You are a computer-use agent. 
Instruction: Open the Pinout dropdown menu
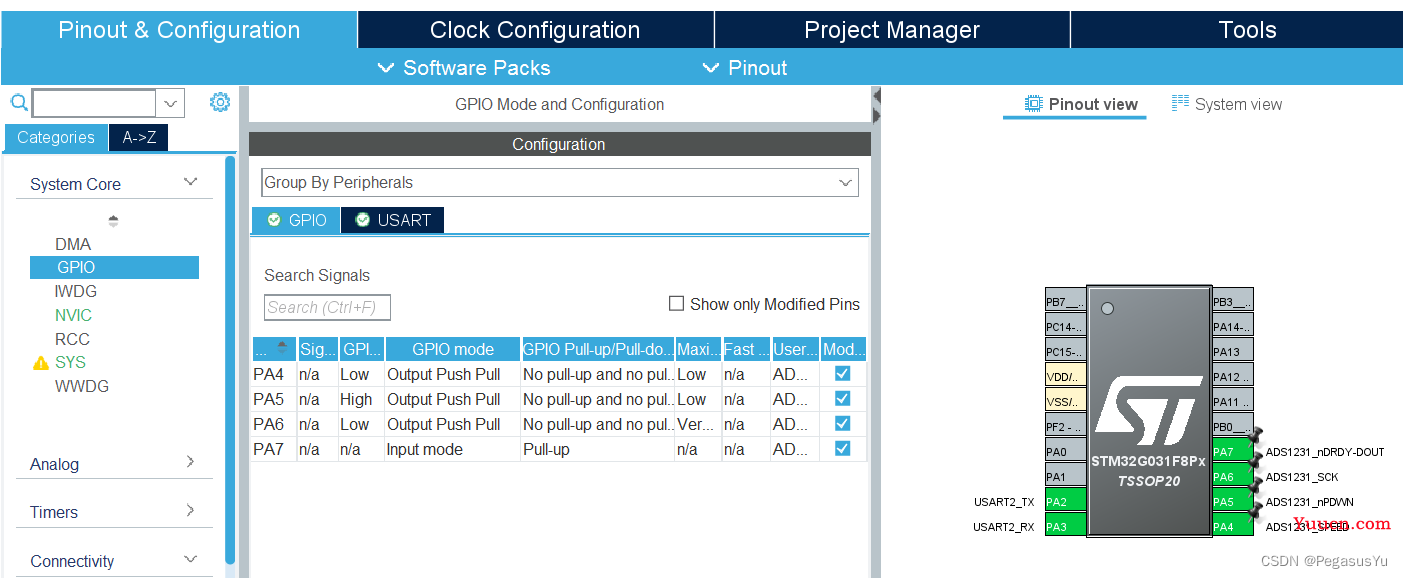point(745,68)
